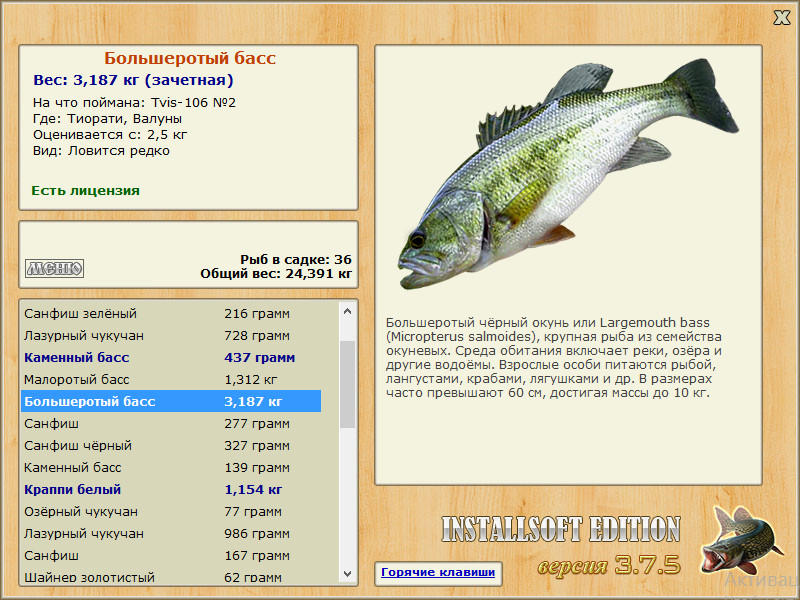Select Лазурный чукучан 728 грамм row
Screen dimensions: 800x600
pyautogui.click(x=171, y=336)
